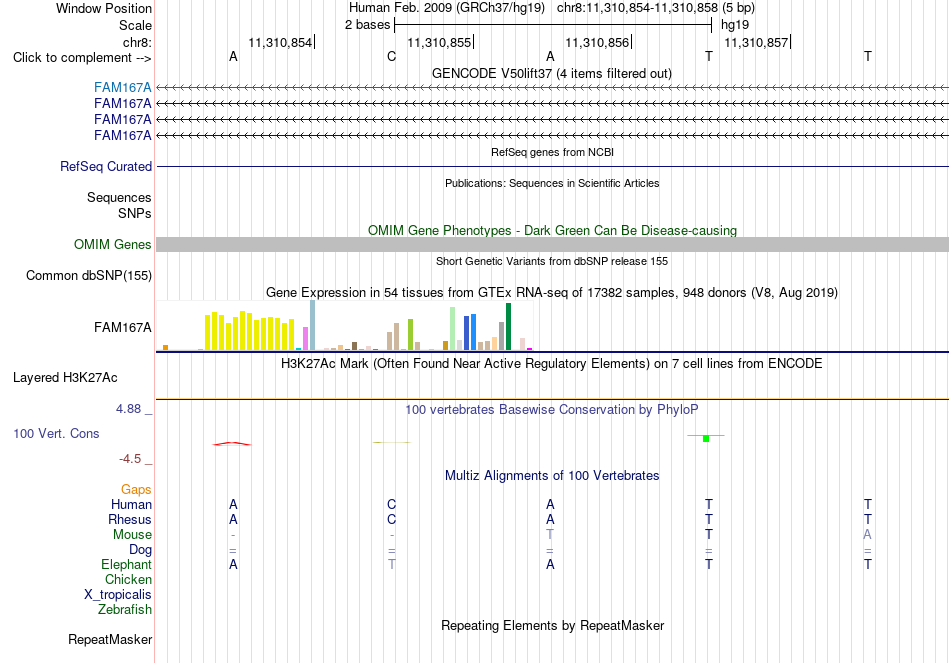The width and height of the screenshot is (950, 663).
Task: Click the 'Sequences' publications subtrack label
Action: click(119, 198)
